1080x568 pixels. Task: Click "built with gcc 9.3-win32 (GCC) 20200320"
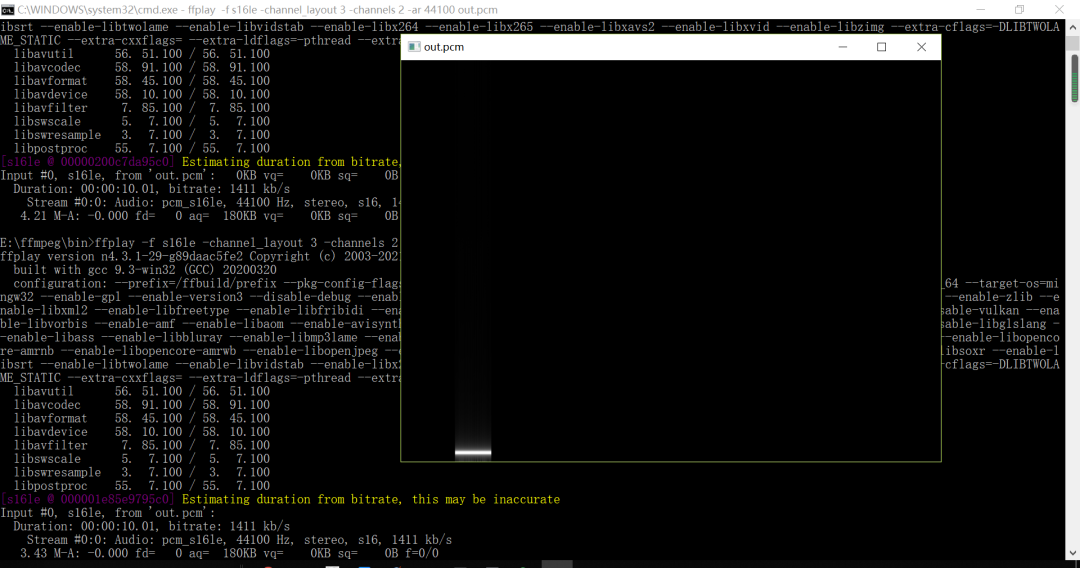145,270
